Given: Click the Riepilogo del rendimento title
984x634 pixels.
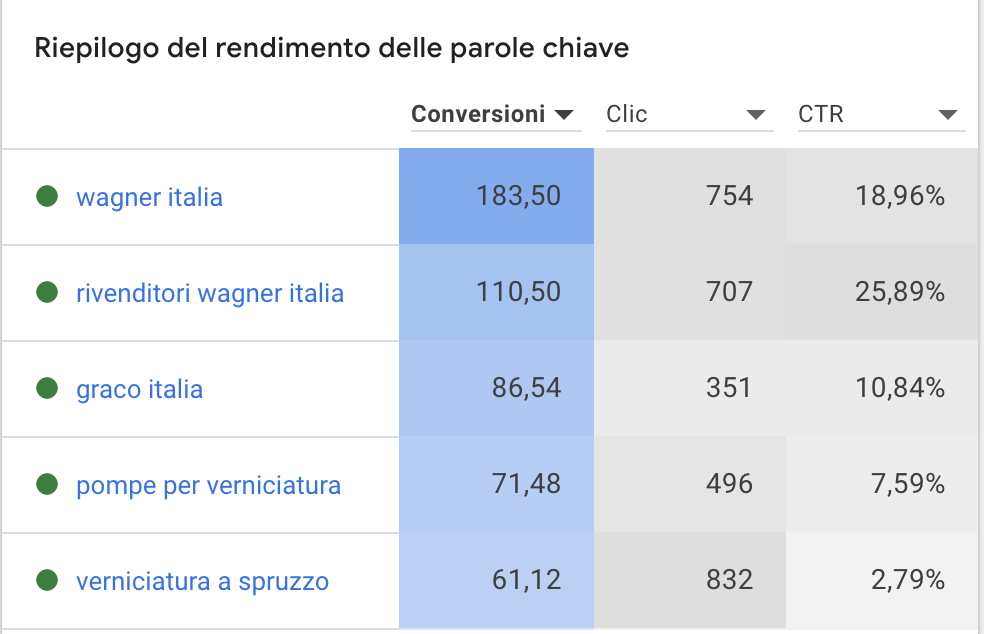Looking at the screenshot, I should 331,48.
